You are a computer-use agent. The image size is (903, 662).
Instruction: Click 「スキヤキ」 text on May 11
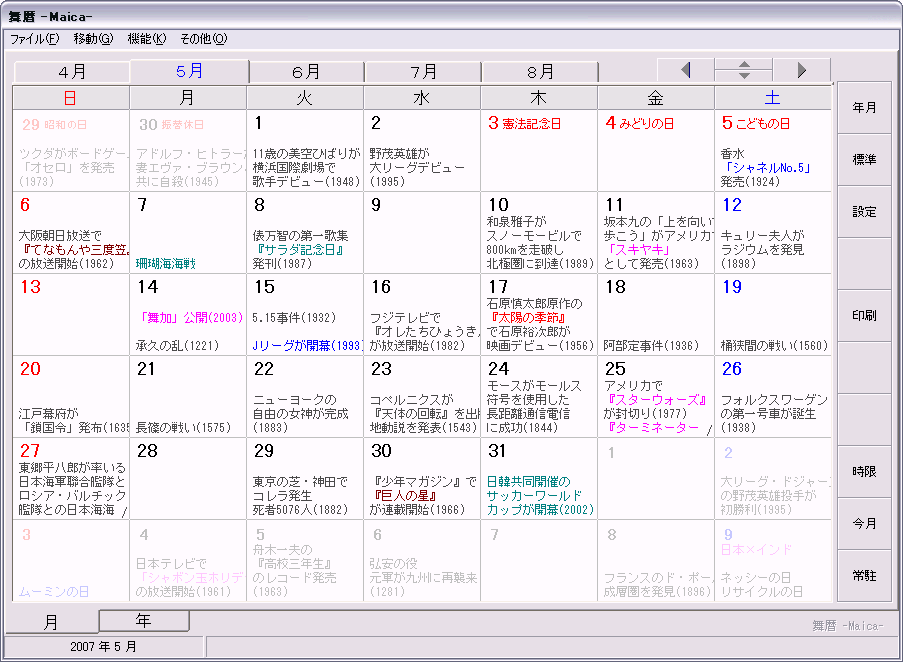(639, 250)
